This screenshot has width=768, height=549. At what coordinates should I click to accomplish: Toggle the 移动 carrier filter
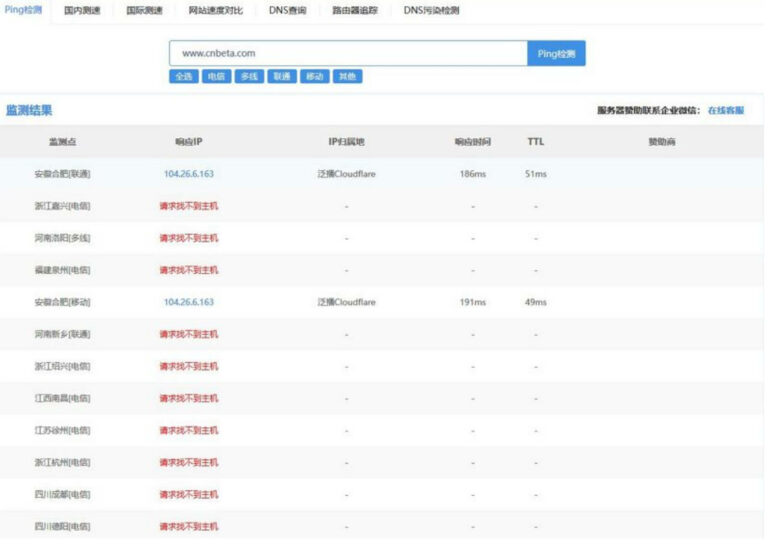315,76
